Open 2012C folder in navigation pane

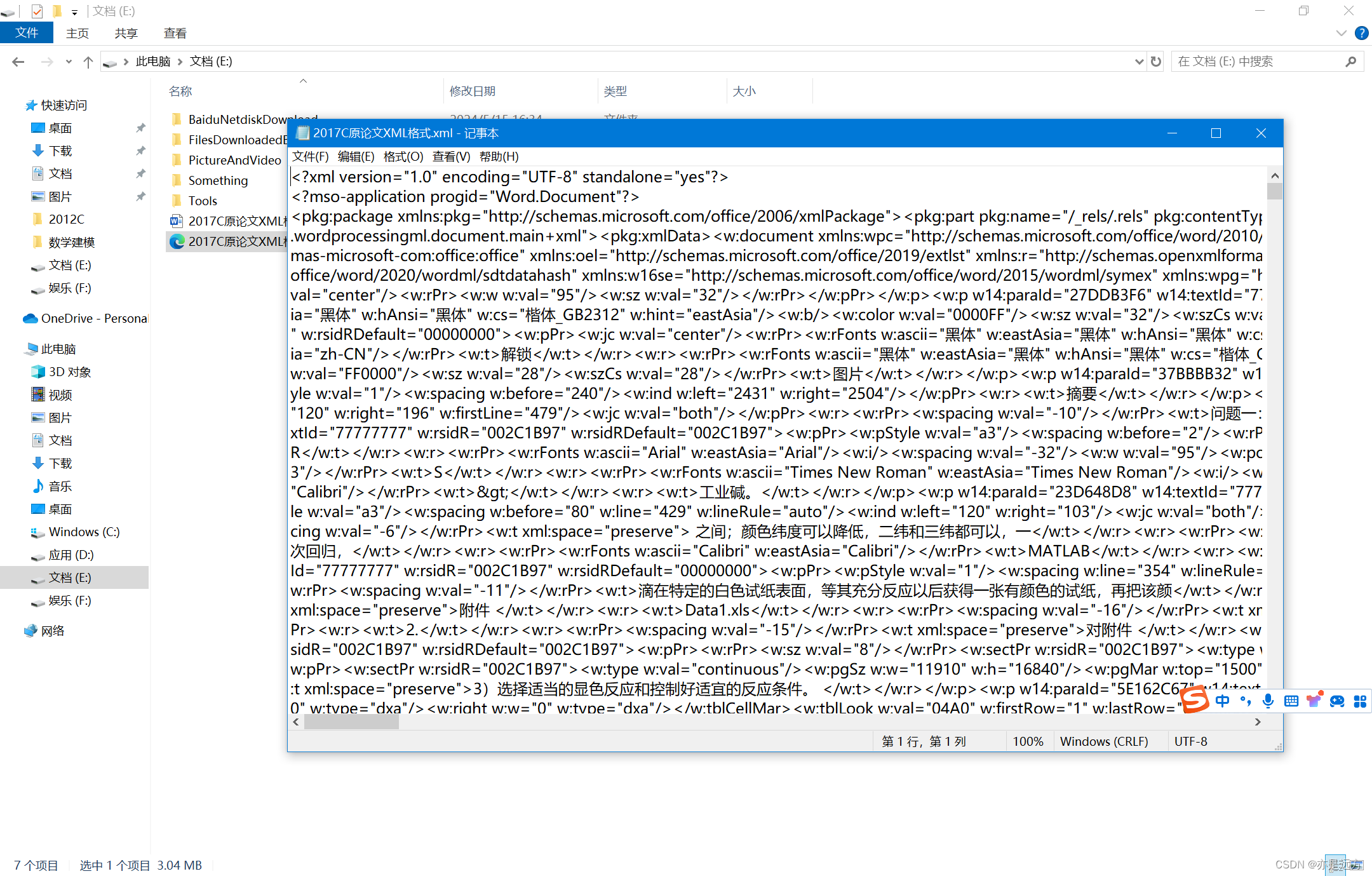(x=66, y=219)
